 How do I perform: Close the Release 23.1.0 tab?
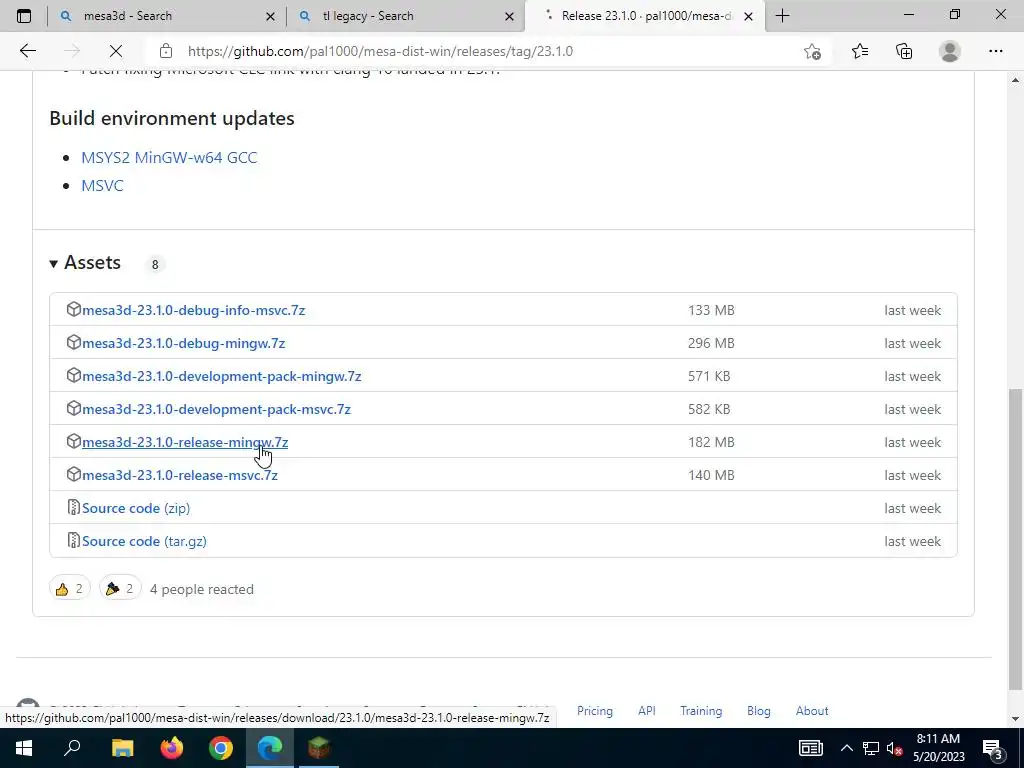(x=748, y=16)
